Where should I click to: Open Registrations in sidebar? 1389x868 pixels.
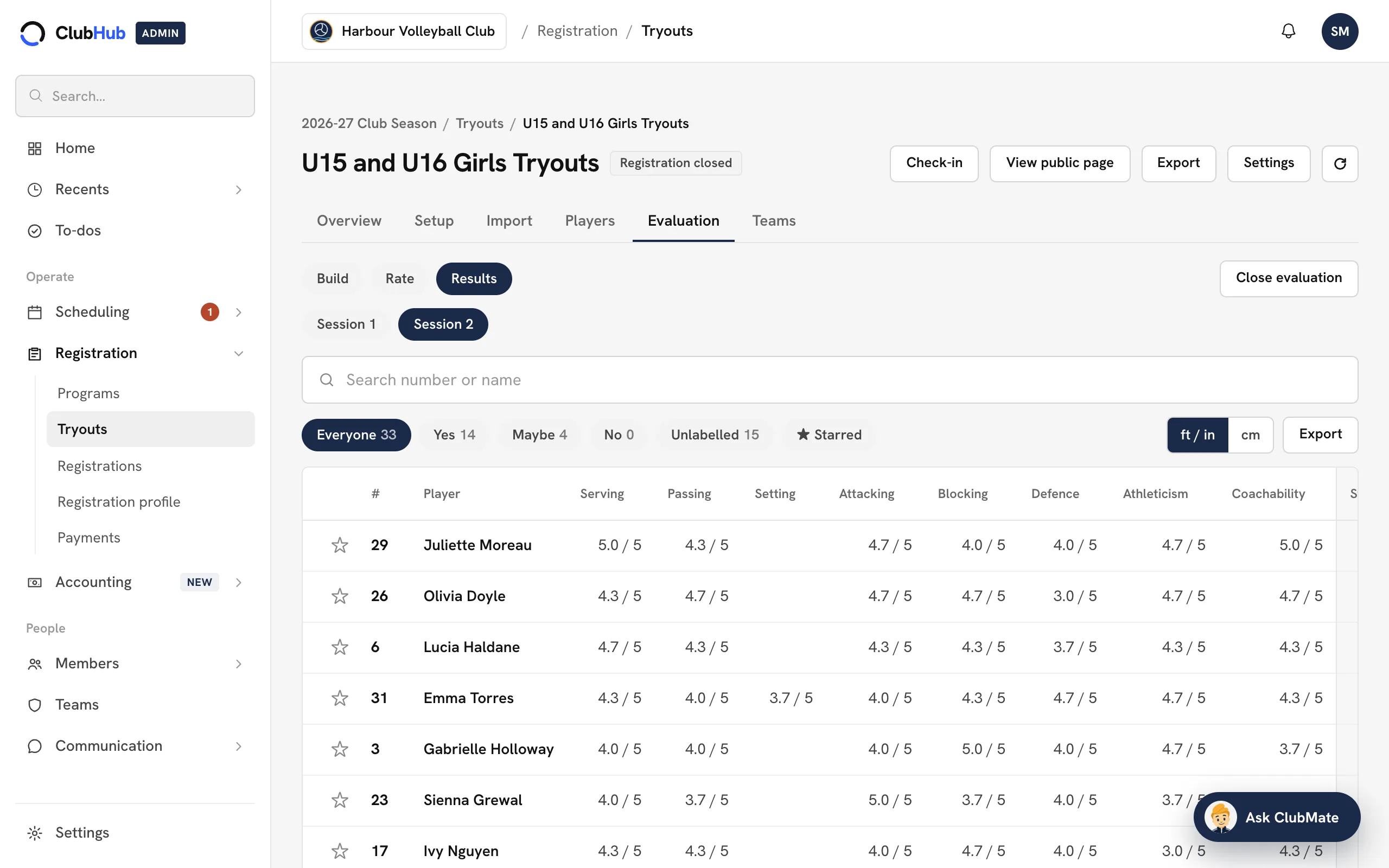pyautogui.click(x=99, y=466)
